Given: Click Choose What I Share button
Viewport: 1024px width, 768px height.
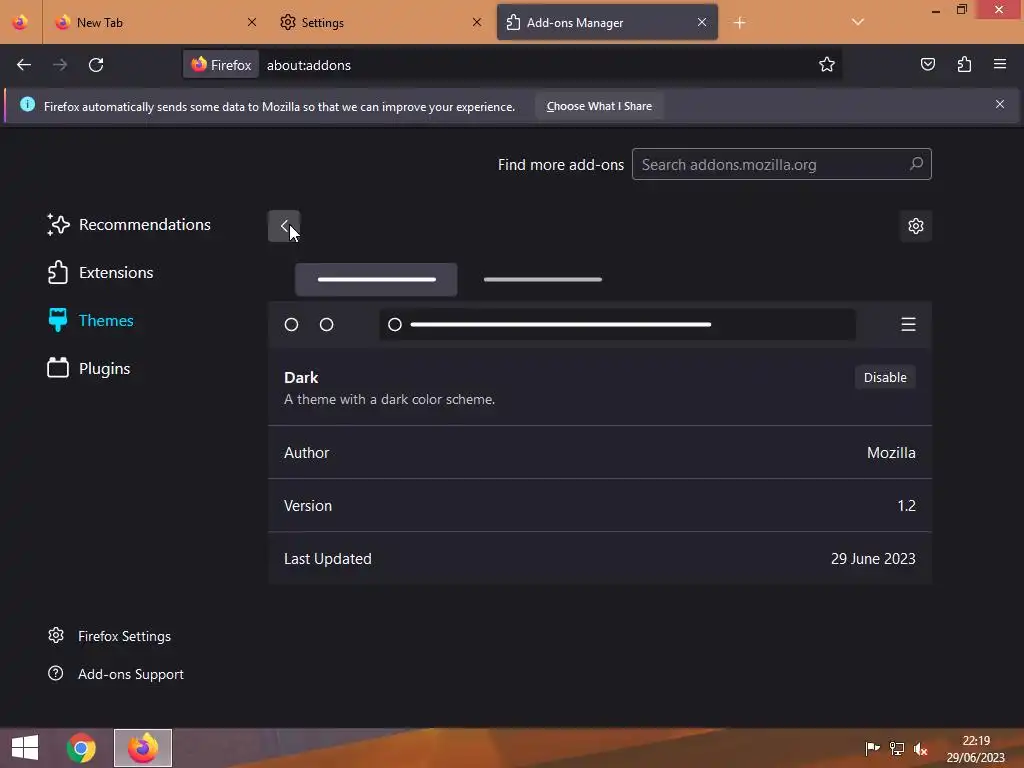Looking at the screenshot, I should (599, 106).
